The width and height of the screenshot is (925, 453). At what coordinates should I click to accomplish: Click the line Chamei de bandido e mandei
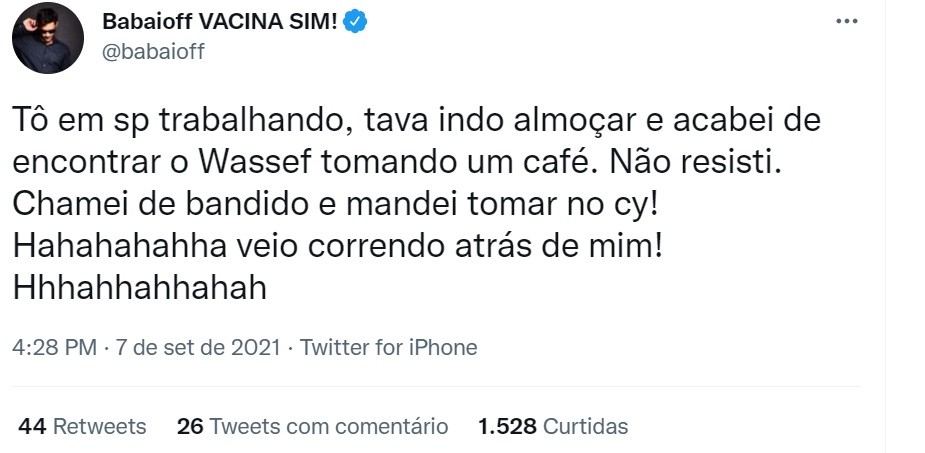point(335,205)
